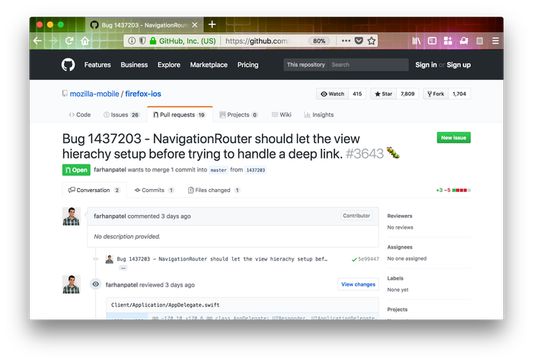
Task: Open Explore in GitHub navigation
Action: click(x=169, y=65)
